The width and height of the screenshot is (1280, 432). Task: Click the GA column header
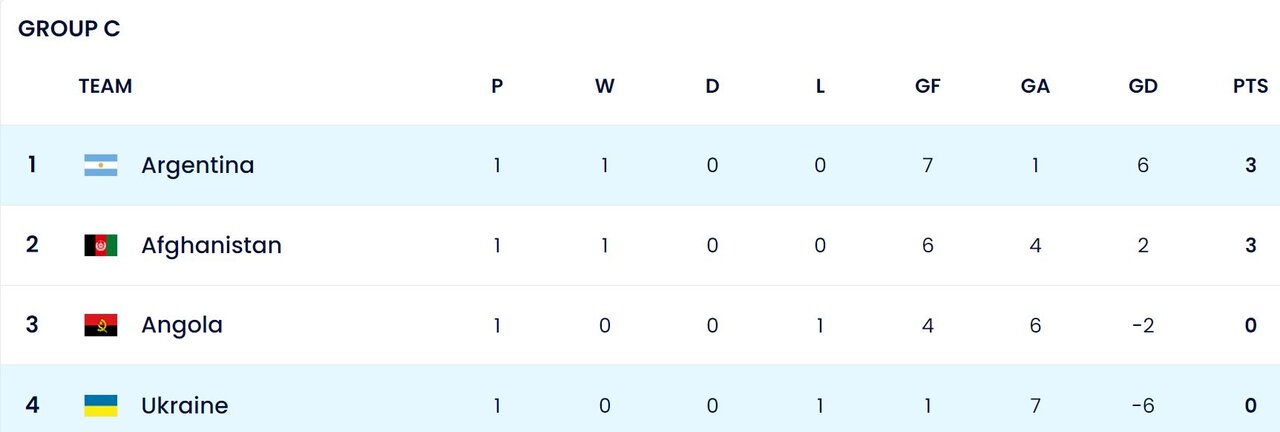pos(1035,86)
